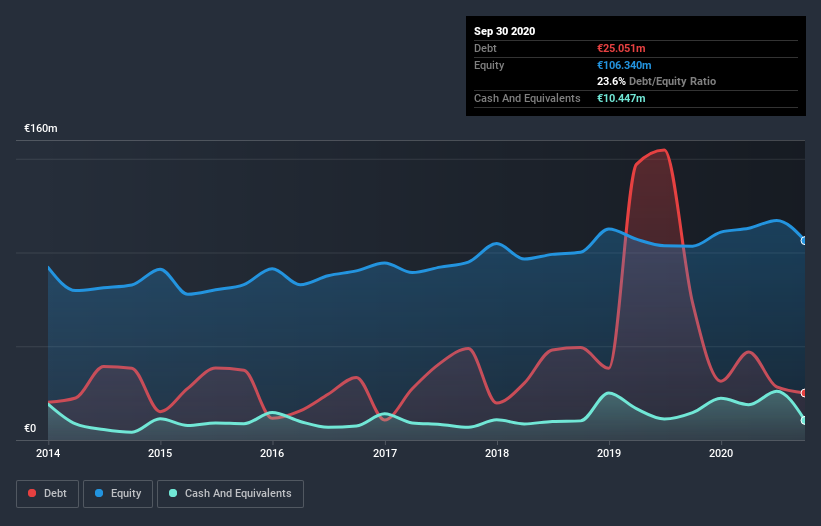Click the Equity label in tooltip
The image size is (821, 526).
[x=489, y=65]
